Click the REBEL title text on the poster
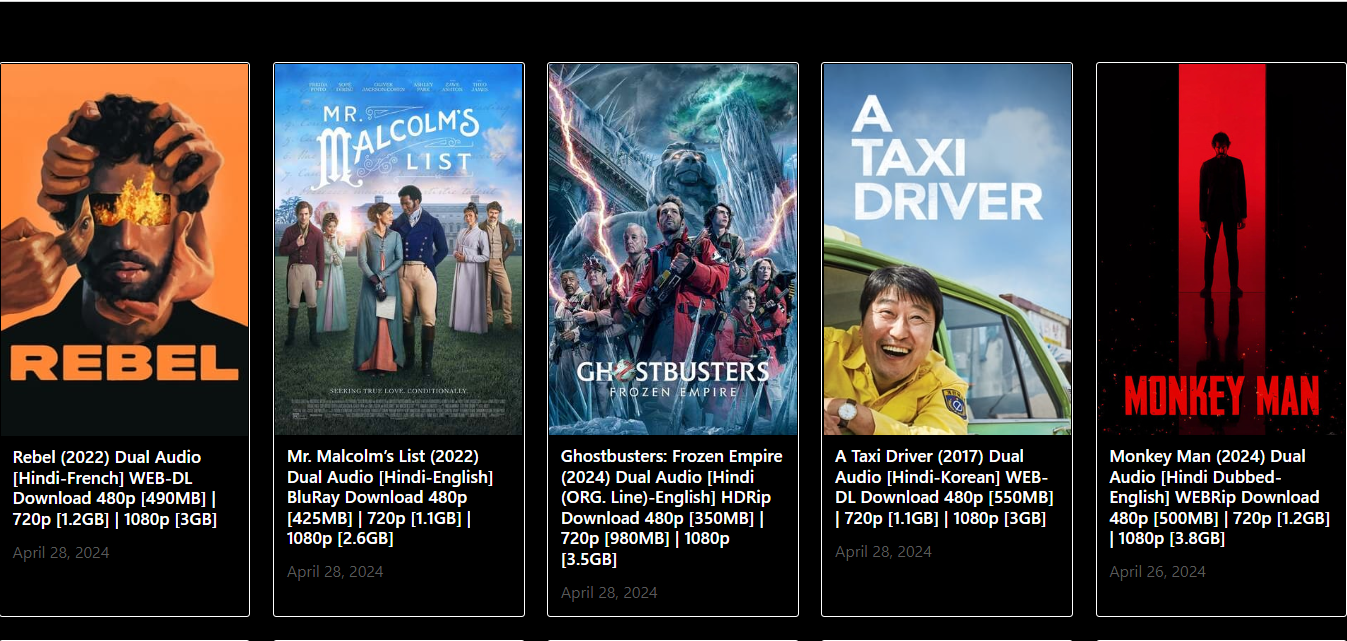The image size is (1347, 641). tap(124, 363)
